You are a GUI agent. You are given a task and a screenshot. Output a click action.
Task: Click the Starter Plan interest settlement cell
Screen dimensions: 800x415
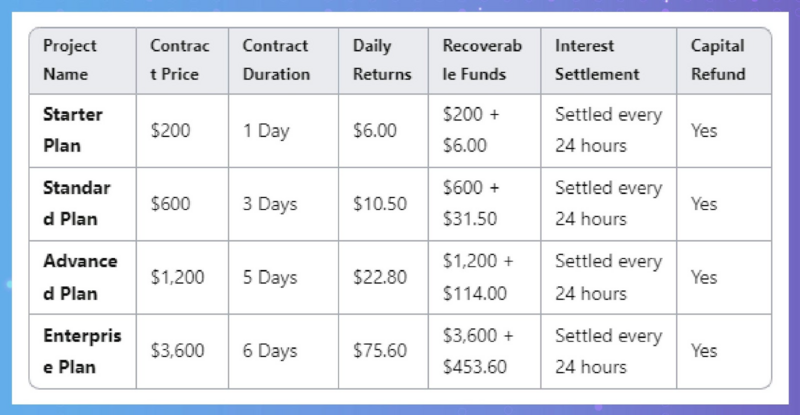608,130
